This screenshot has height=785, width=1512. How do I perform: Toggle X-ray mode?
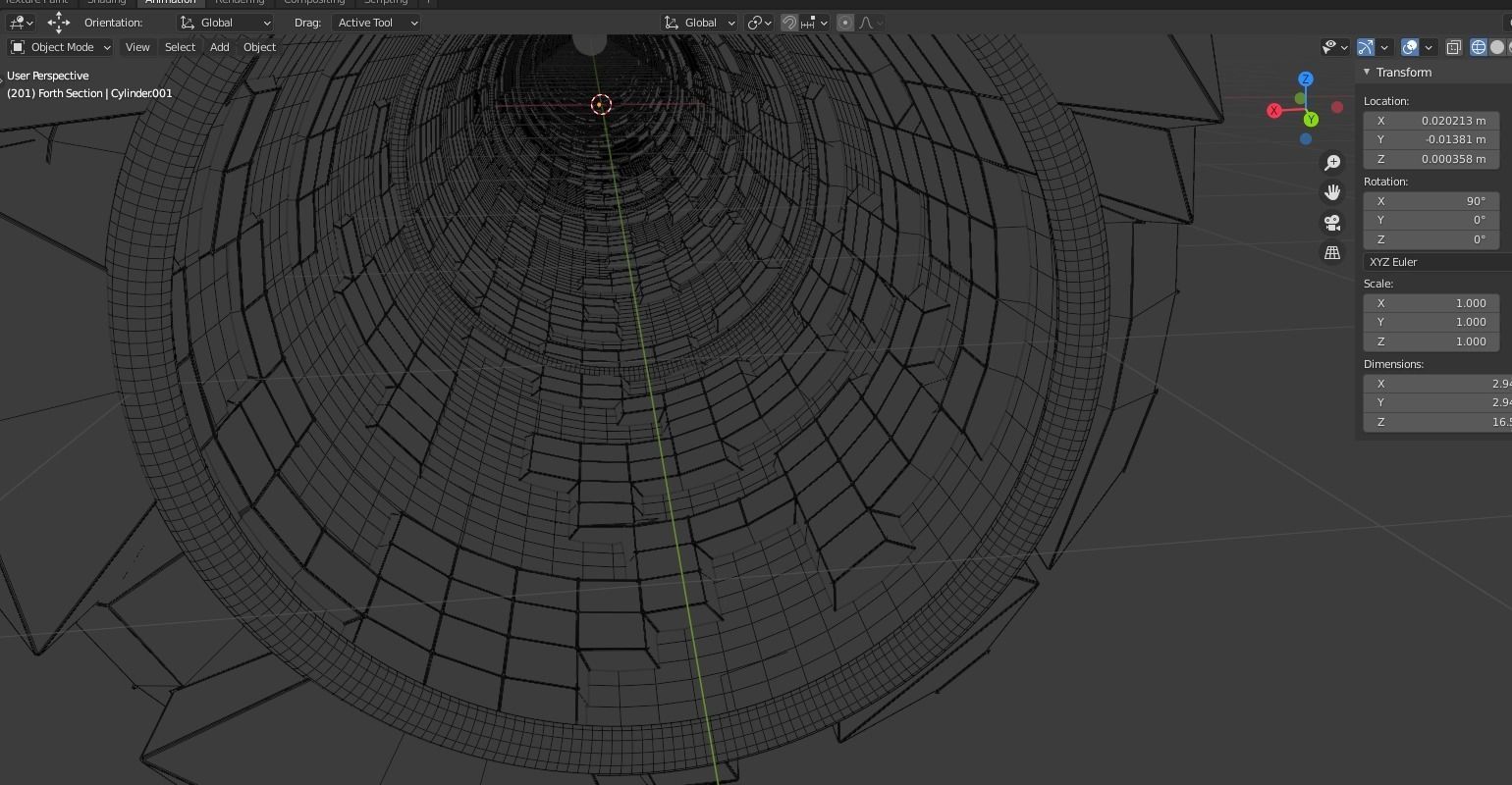(1454, 47)
